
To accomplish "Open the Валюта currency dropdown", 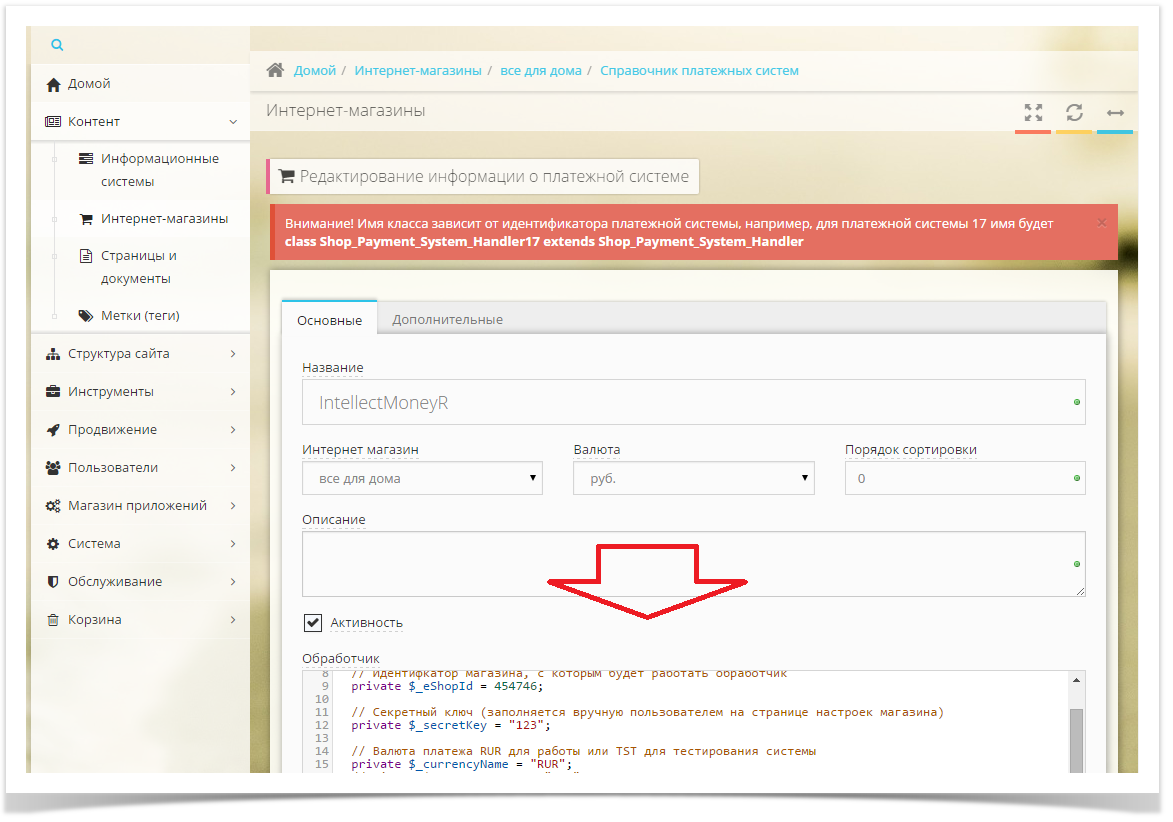I will (693, 478).
